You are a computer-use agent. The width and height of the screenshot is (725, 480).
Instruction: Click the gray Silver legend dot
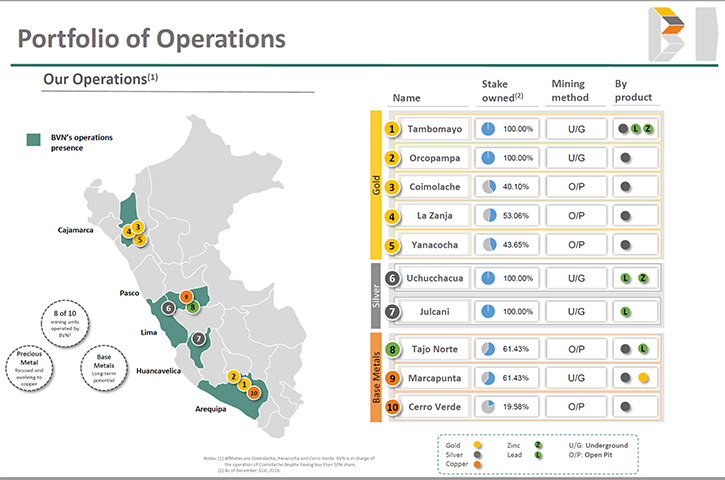[477, 455]
